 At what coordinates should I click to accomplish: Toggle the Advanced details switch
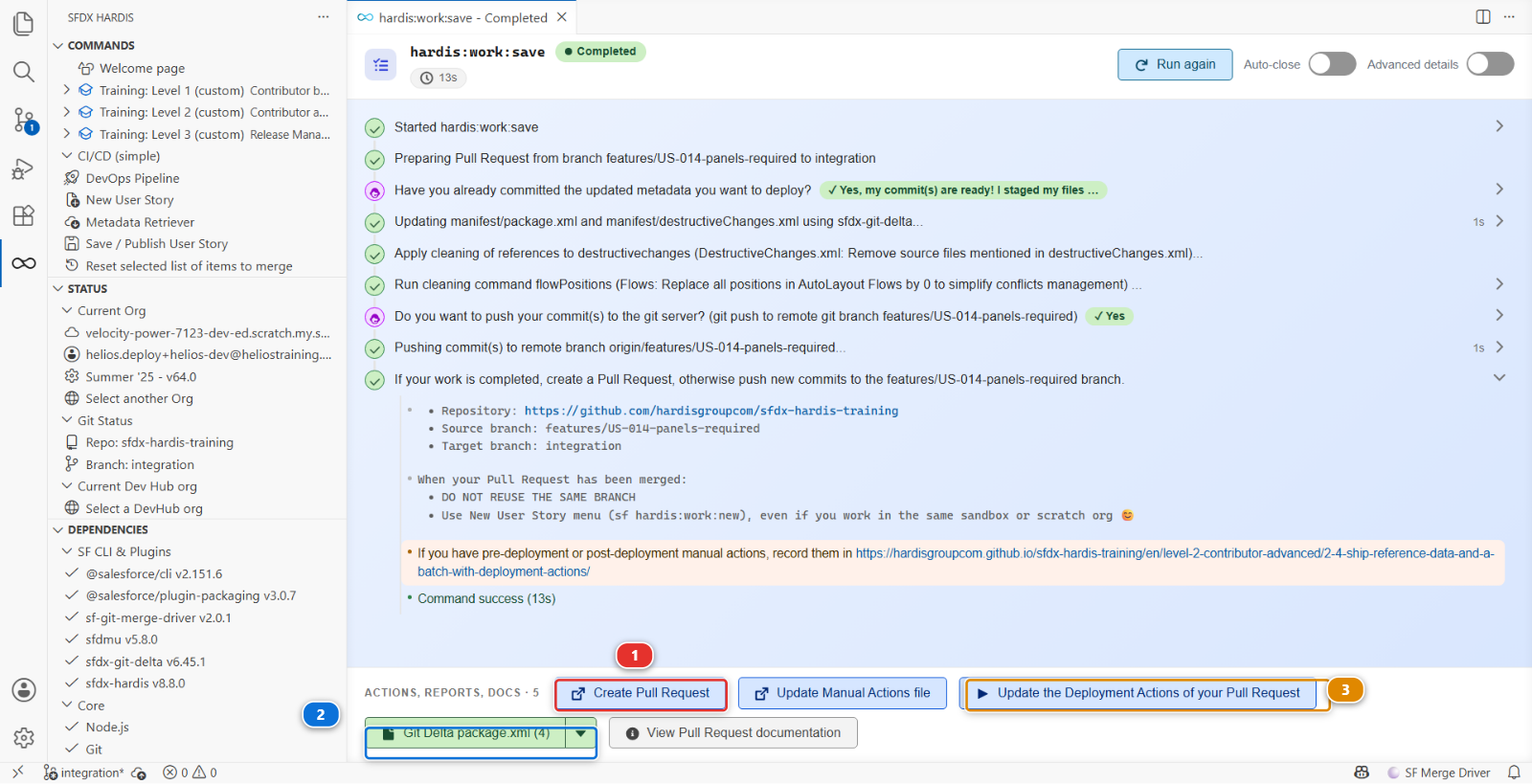click(x=1490, y=64)
